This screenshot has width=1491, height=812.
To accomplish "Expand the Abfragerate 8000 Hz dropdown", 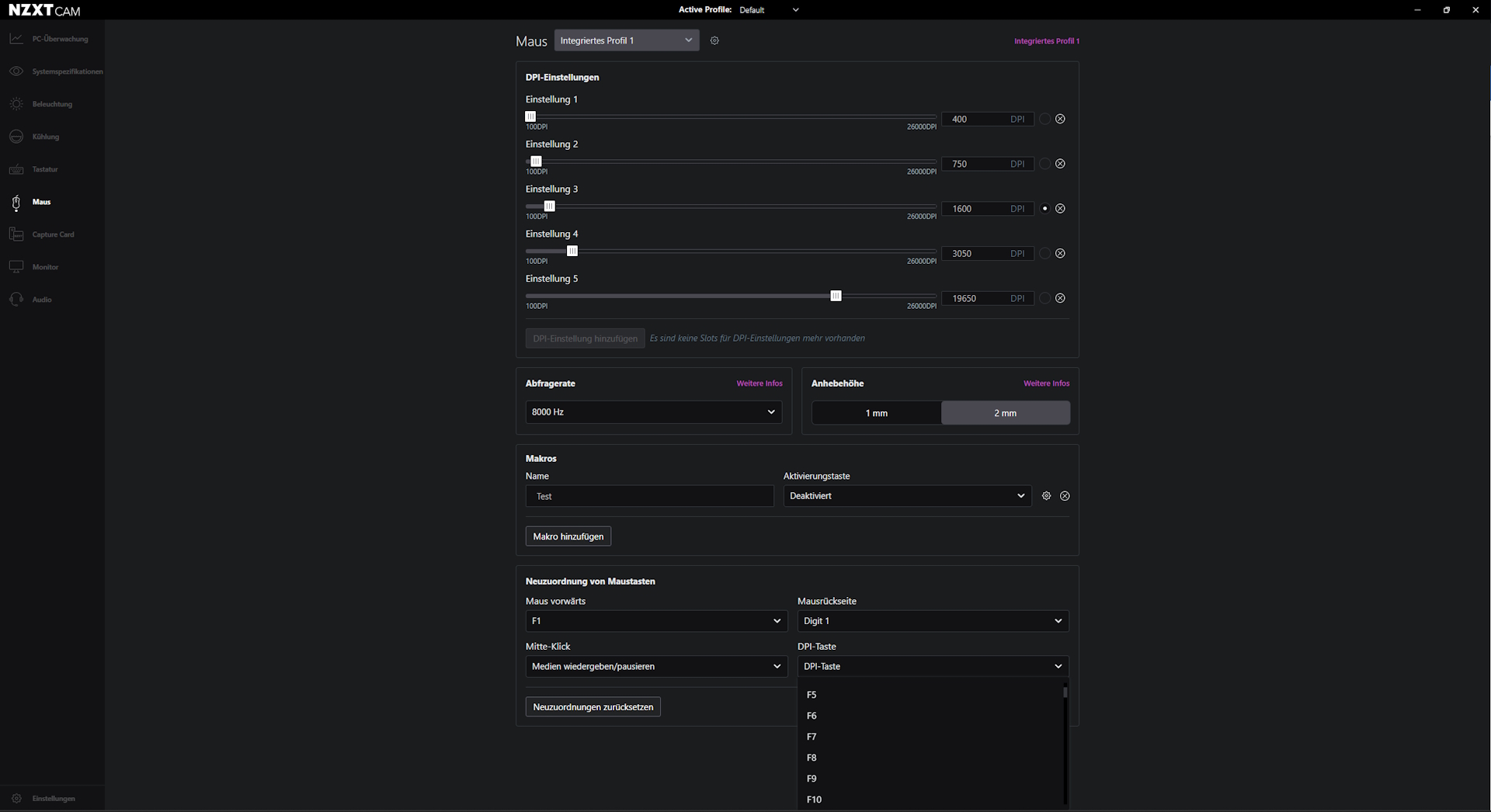I will click(653, 412).
